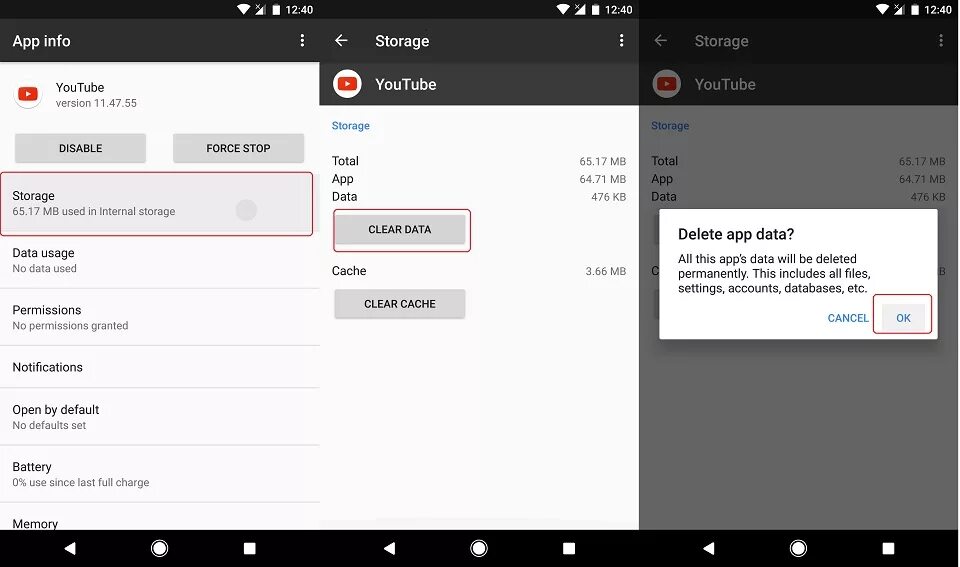Tap Android home button on middle screen
960x567 pixels.
coord(479,548)
